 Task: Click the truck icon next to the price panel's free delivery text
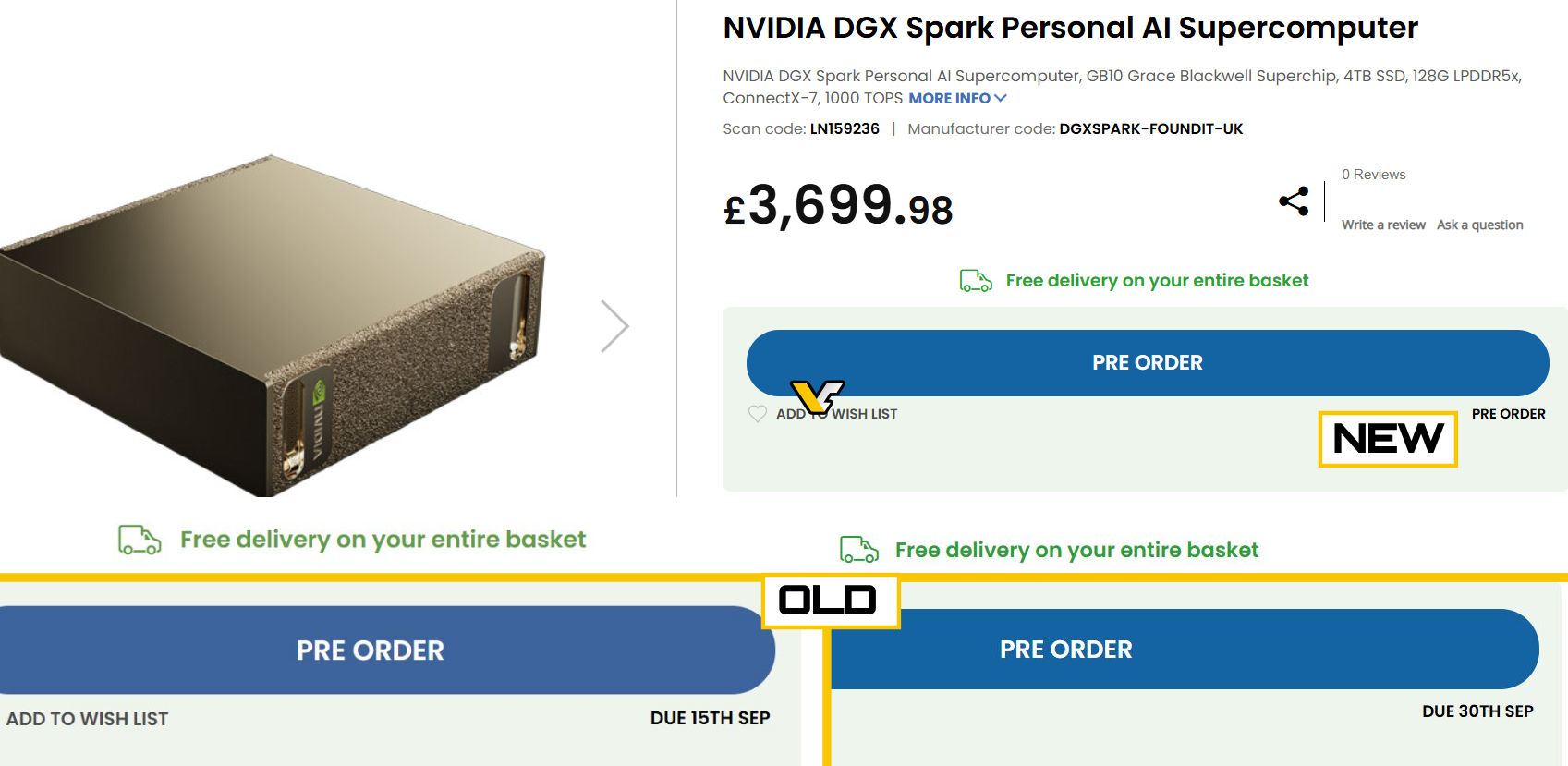pos(976,281)
